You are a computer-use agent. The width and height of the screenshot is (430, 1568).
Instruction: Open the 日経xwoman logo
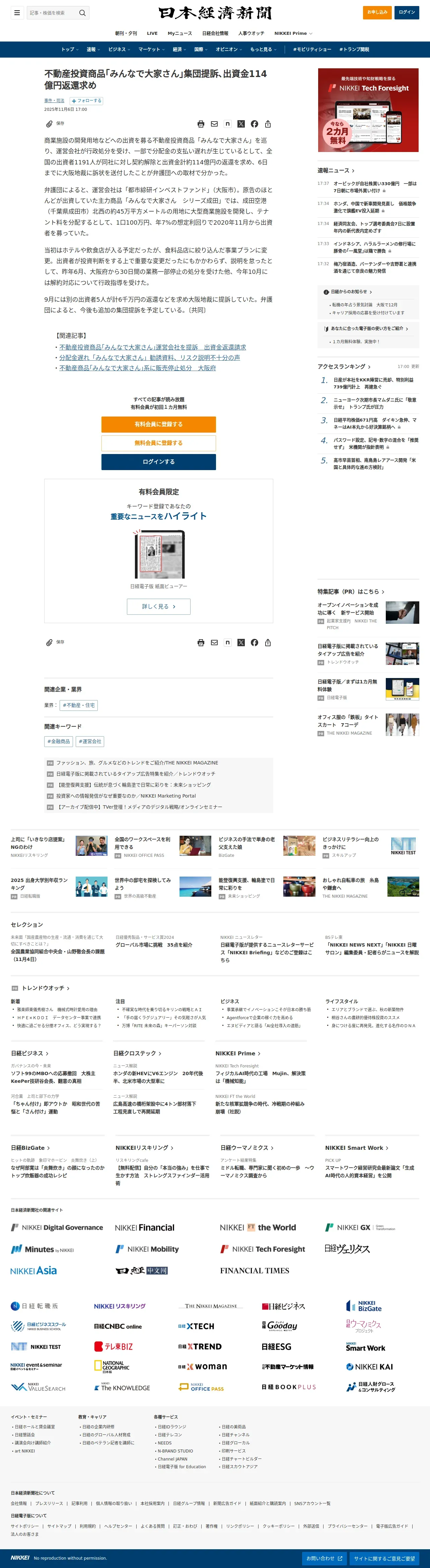(x=203, y=1366)
